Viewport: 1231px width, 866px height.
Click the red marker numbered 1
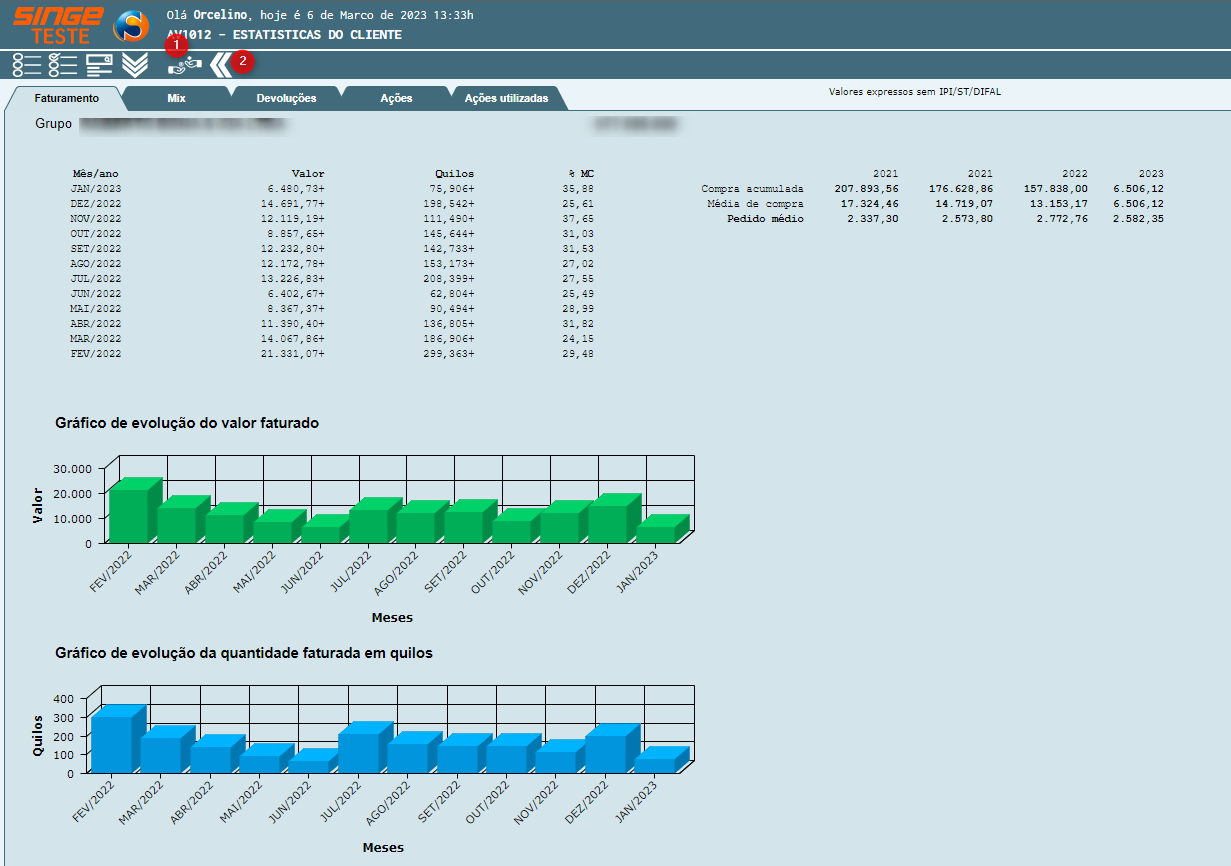(x=177, y=45)
